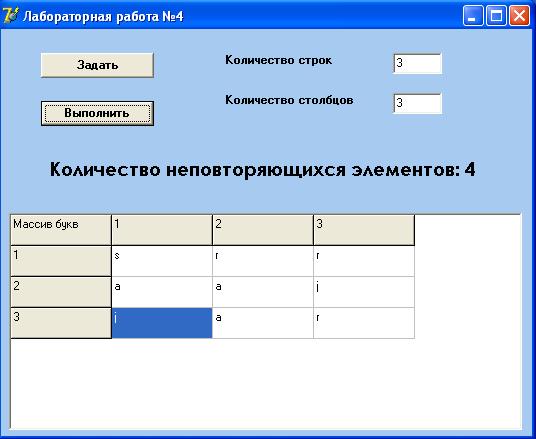Click column header 2 of the grid
The width and height of the screenshot is (536, 439).
coord(263,230)
